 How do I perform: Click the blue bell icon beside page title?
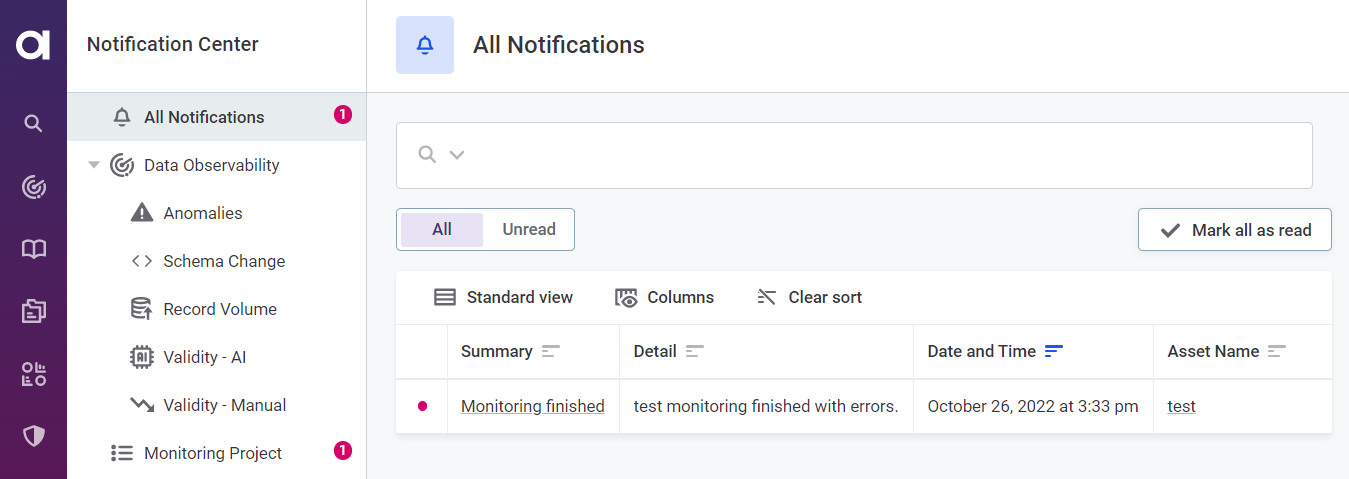pyautogui.click(x=425, y=45)
